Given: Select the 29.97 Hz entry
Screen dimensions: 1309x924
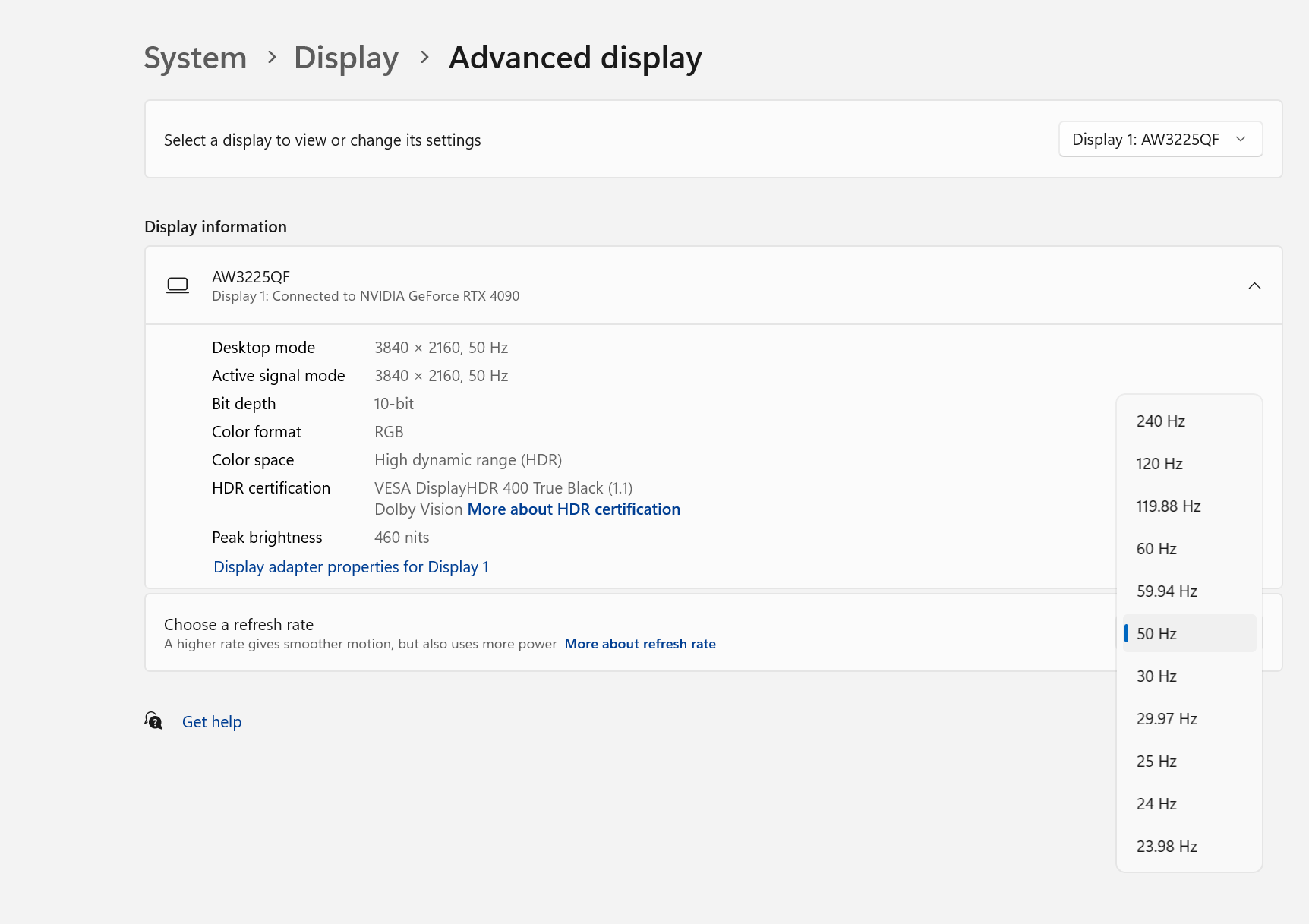Looking at the screenshot, I should tap(1166, 719).
